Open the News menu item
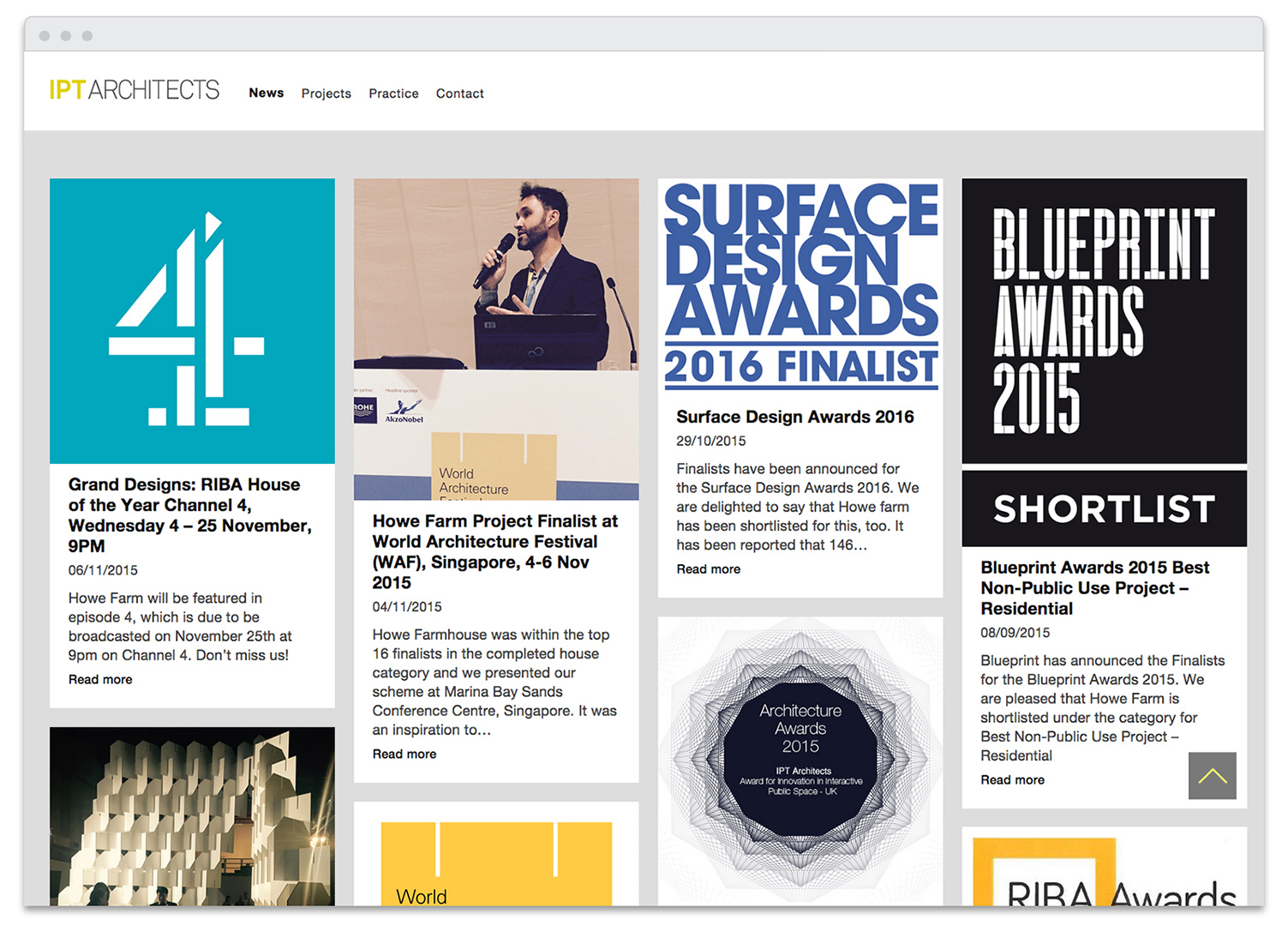The width and height of the screenshot is (1288, 926). [x=266, y=93]
